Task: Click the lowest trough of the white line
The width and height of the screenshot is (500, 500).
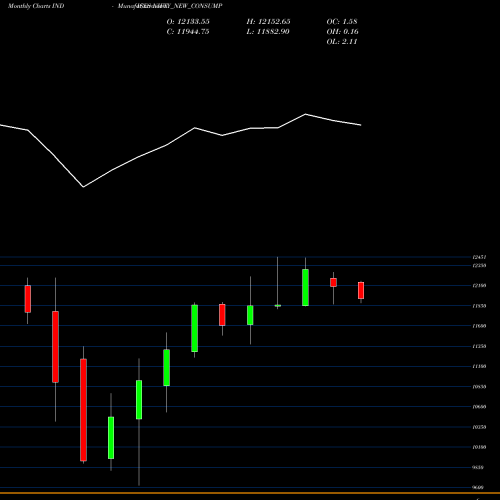Action: click(83, 187)
